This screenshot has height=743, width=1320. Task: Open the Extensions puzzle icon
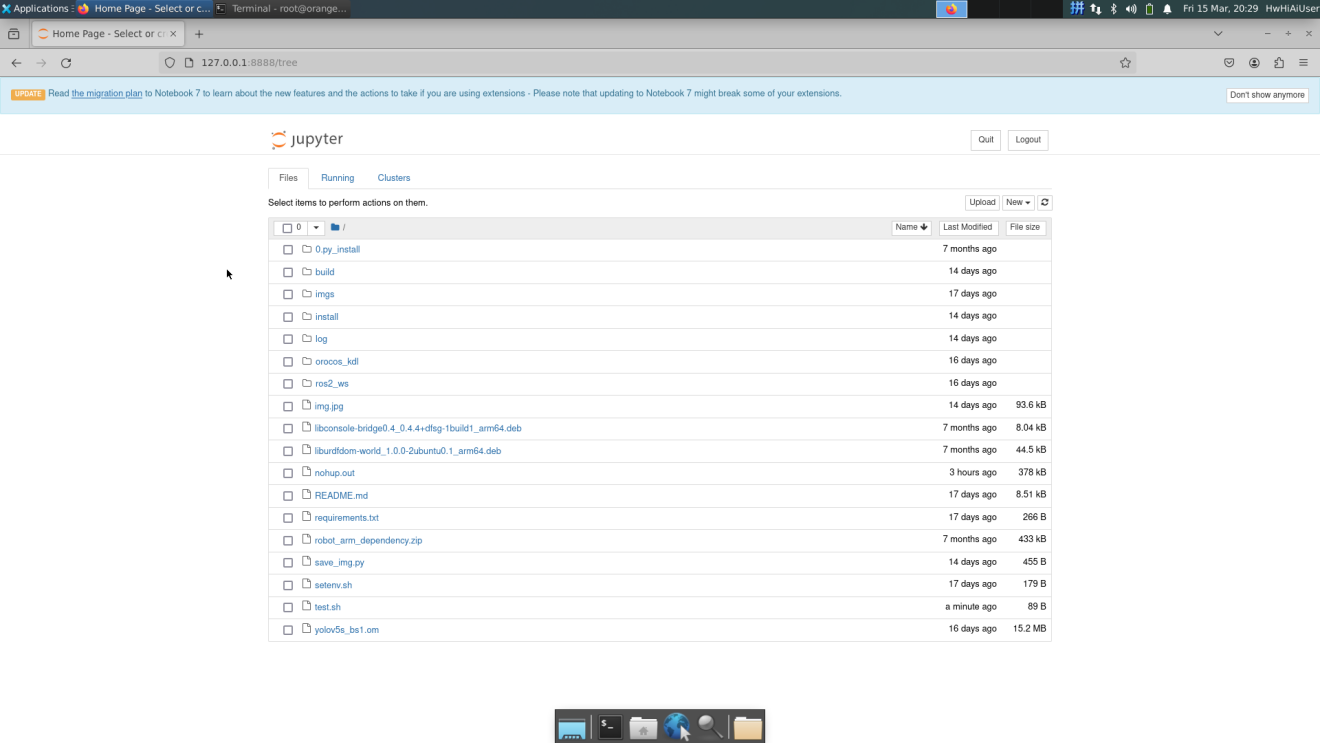(1279, 62)
